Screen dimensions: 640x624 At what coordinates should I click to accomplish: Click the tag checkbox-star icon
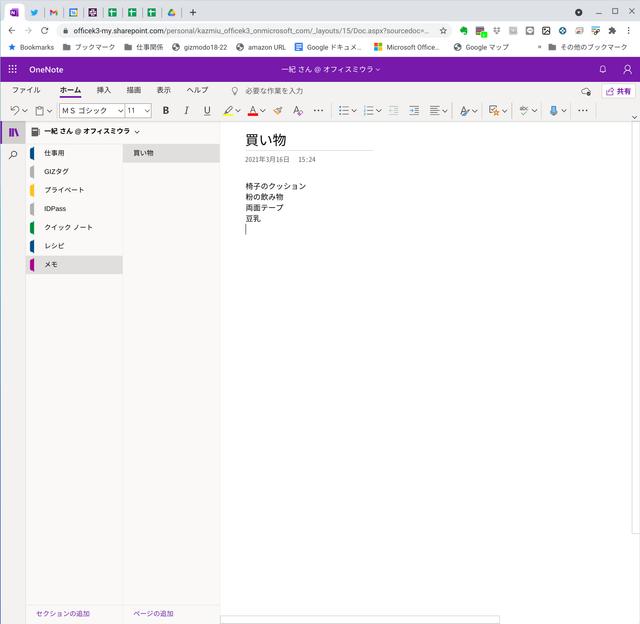point(494,111)
